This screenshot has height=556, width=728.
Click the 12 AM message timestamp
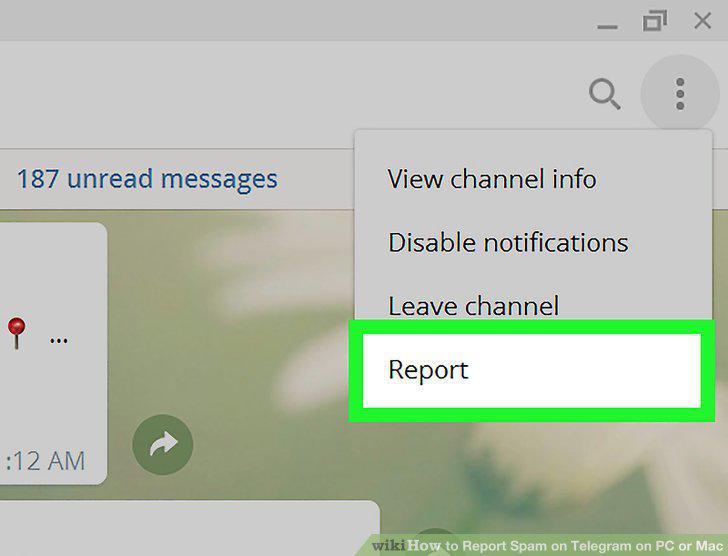46,461
